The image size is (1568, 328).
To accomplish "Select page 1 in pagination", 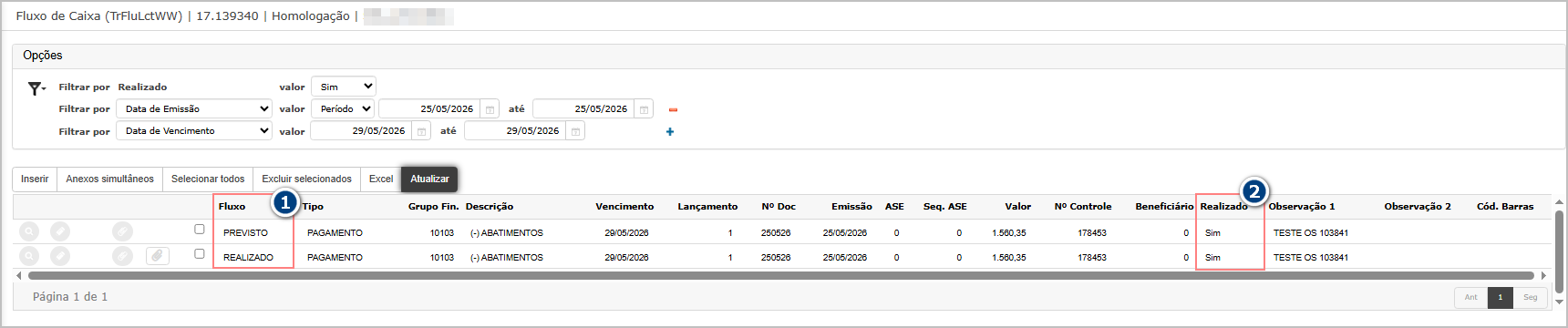I will [x=1500, y=297].
